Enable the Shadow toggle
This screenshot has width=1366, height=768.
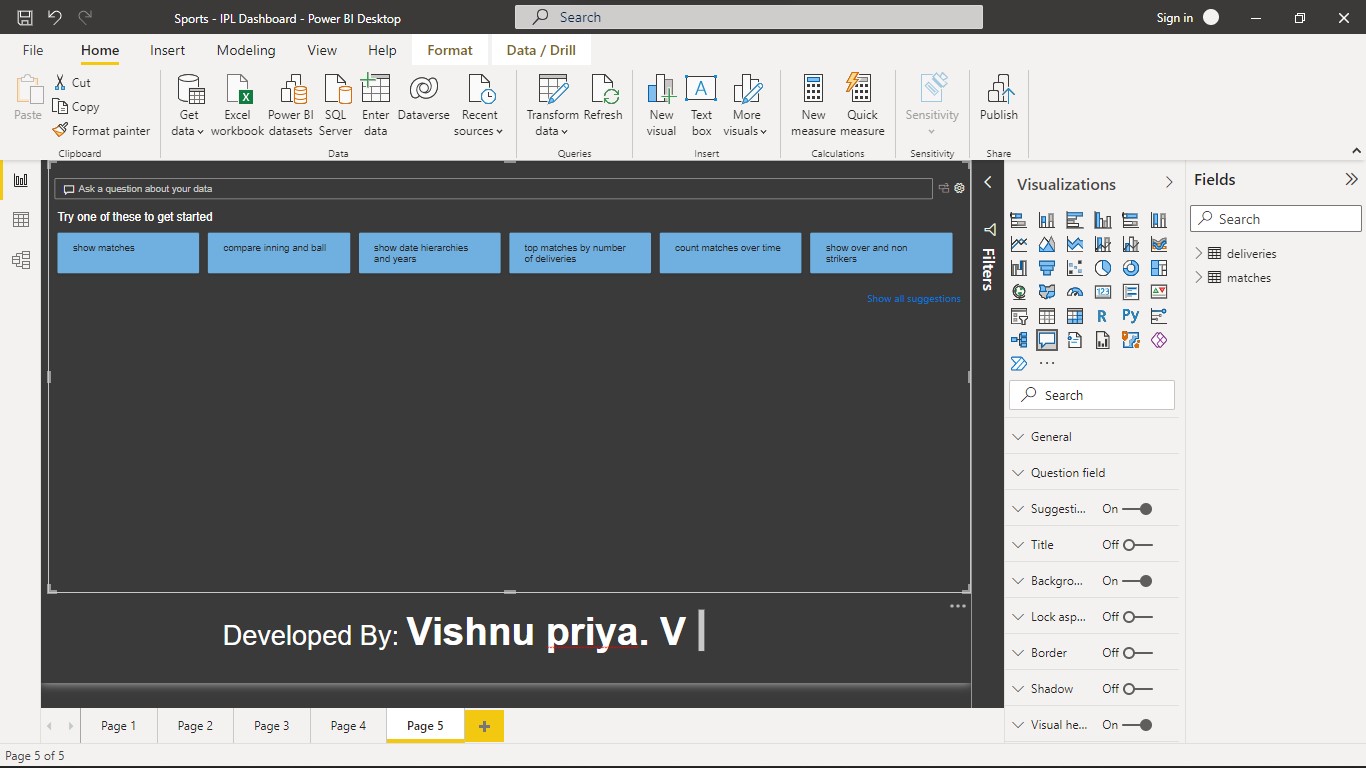tap(1137, 689)
